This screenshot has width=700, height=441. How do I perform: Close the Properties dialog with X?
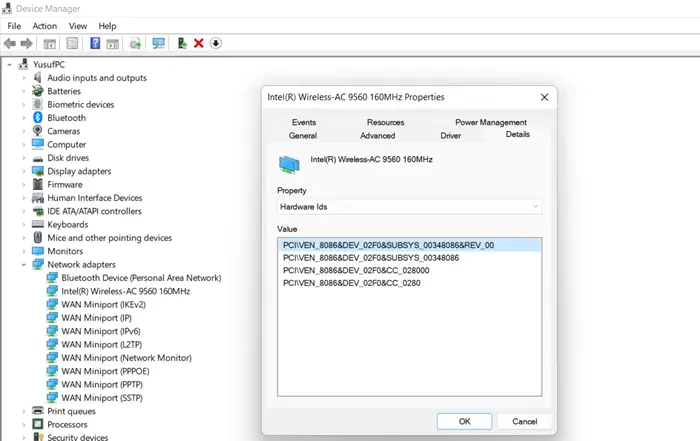544,97
